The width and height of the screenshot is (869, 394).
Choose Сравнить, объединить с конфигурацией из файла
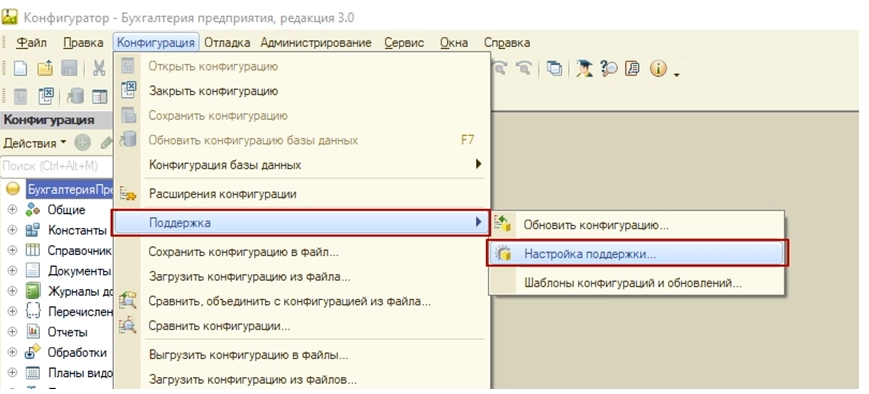coord(302,301)
